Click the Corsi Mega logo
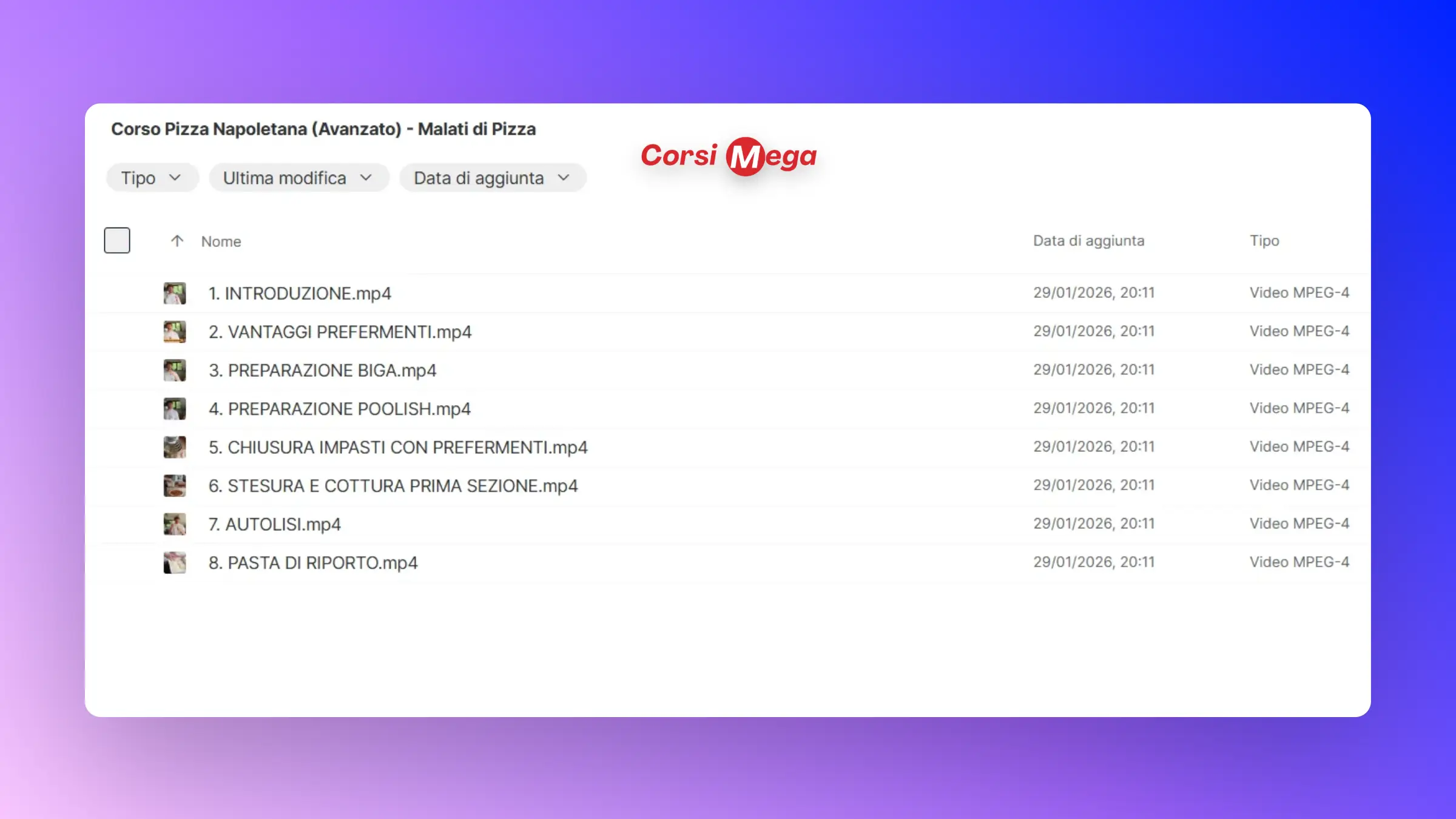The height and width of the screenshot is (819, 1456). pos(729,156)
